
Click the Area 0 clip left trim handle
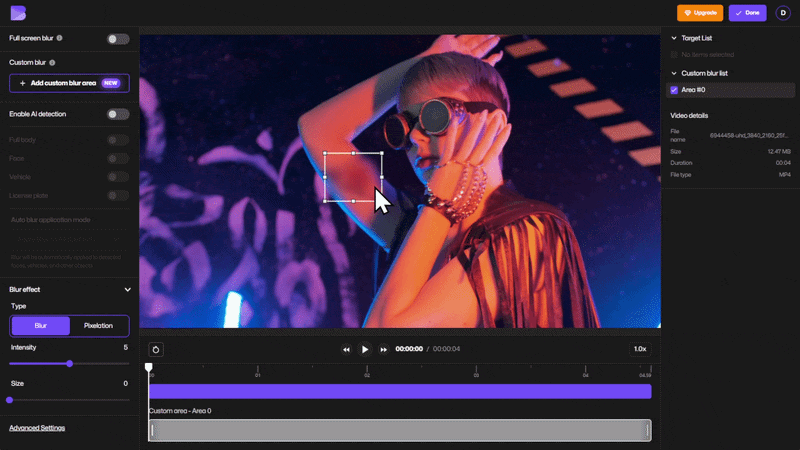(x=152, y=431)
